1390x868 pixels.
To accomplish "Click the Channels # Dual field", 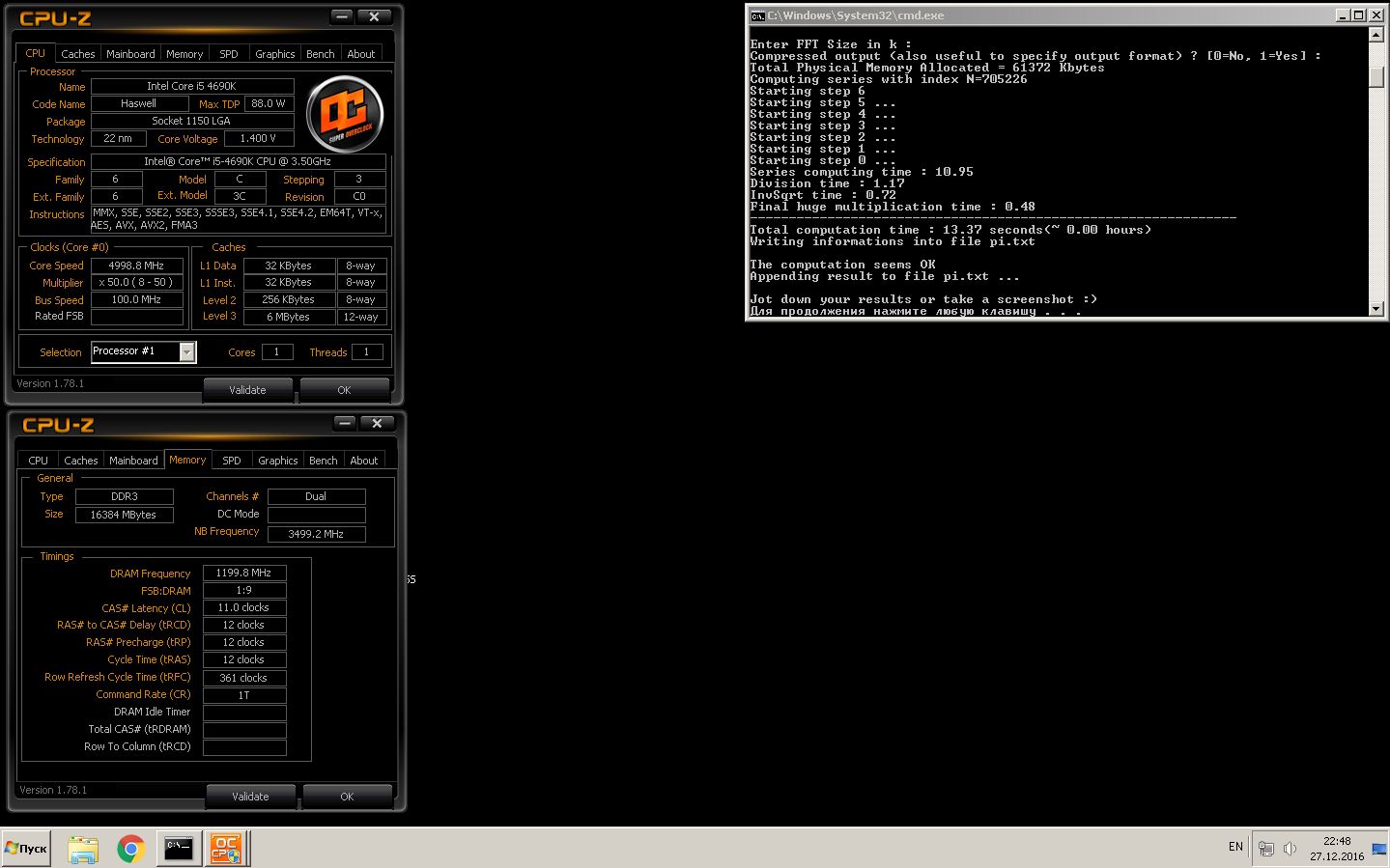I will [x=316, y=496].
